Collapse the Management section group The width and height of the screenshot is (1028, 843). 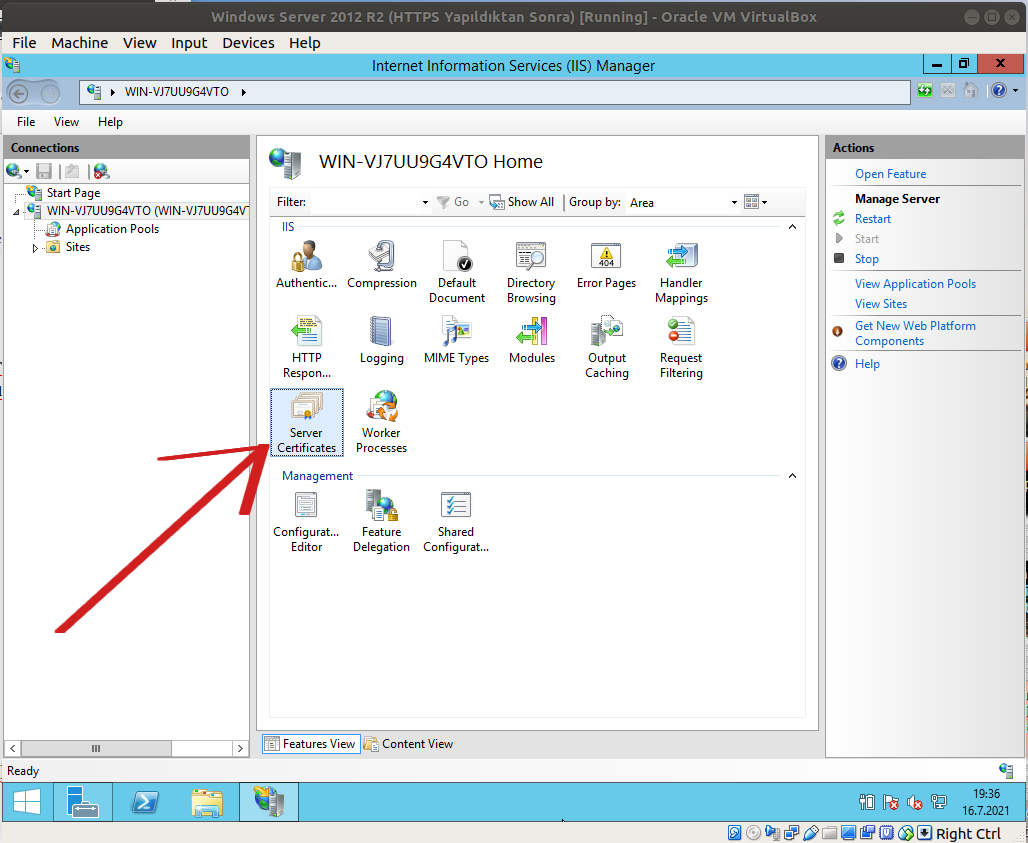tap(792, 476)
